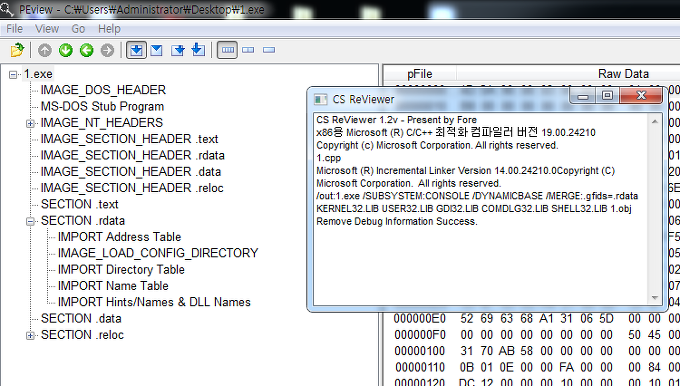Click the green back arrow icon

point(86,50)
